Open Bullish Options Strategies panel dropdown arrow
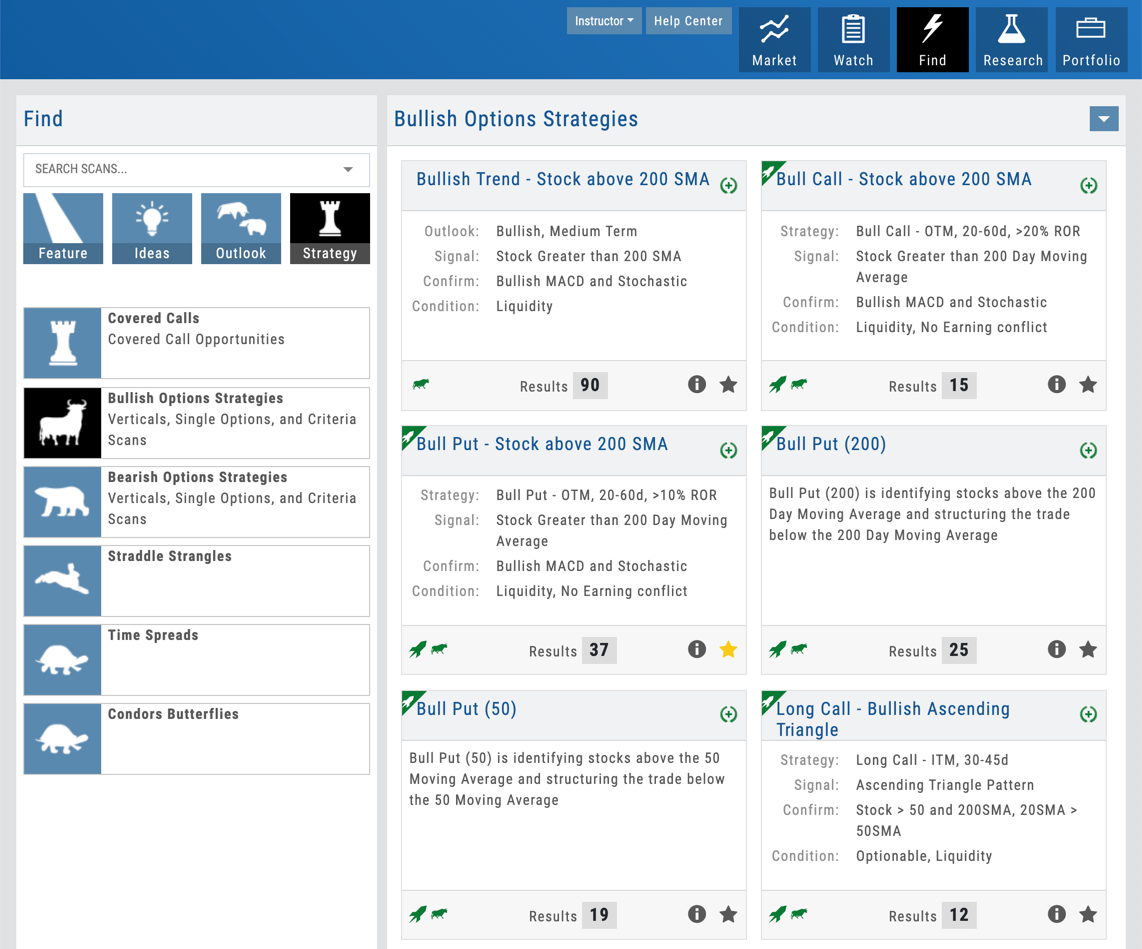The image size is (1142, 949). [1104, 119]
